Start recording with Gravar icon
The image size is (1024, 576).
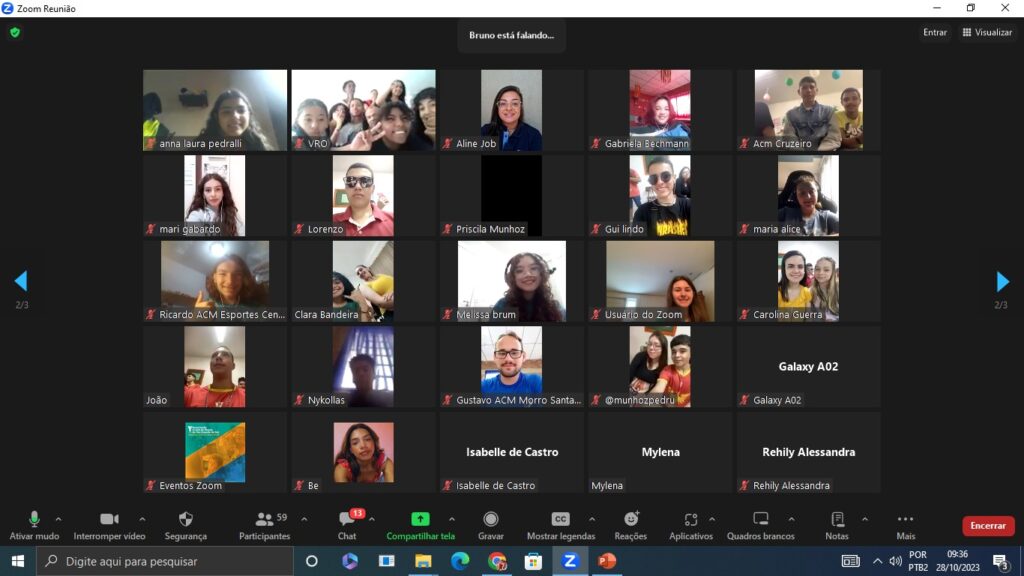pos(490,520)
